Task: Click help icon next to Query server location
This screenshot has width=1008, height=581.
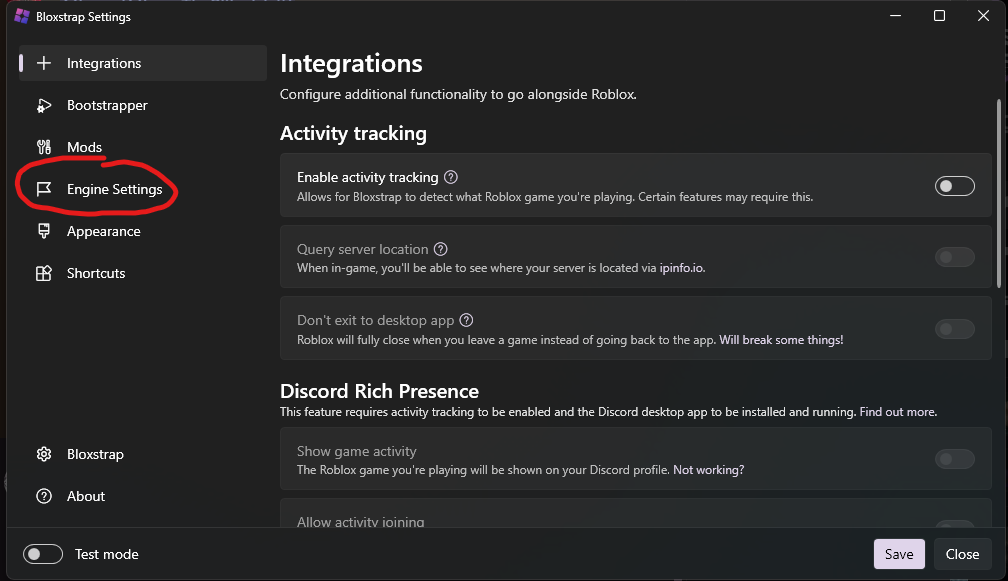Action: coord(441,249)
